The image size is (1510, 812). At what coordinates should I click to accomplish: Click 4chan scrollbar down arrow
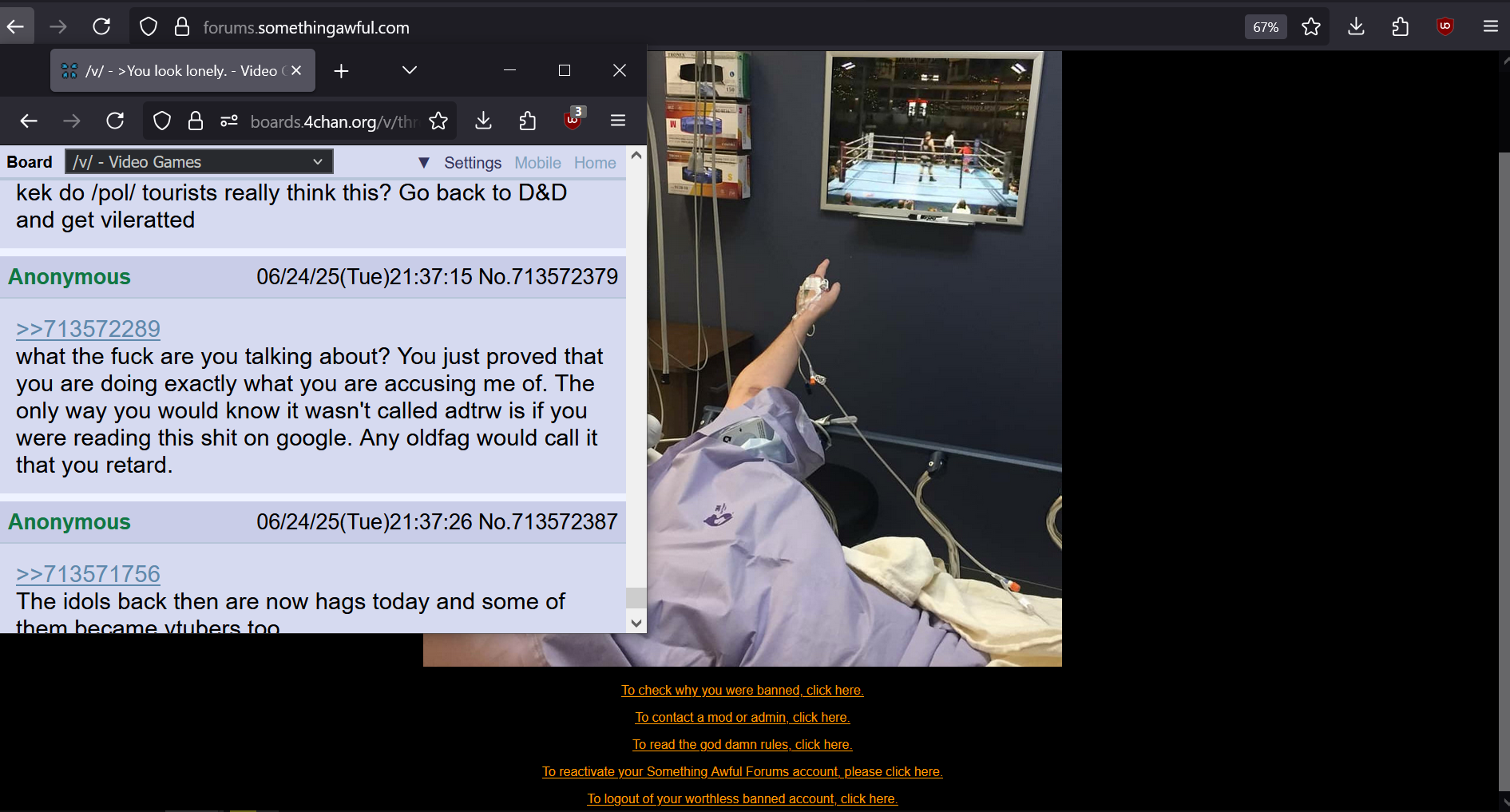tap(636, 624)
